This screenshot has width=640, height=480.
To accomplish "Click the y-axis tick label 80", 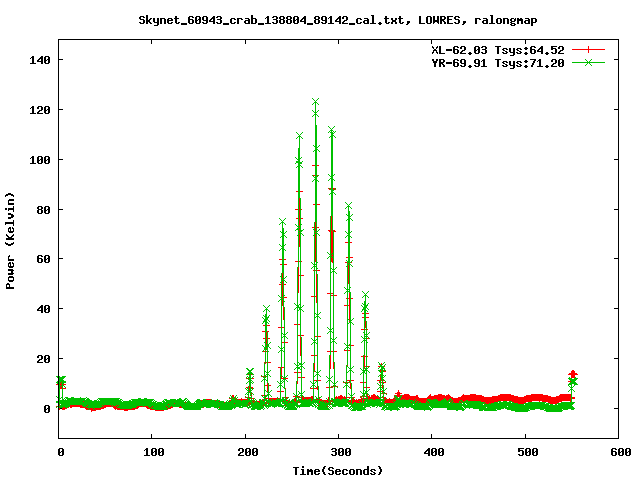I will tap(43, 210).
